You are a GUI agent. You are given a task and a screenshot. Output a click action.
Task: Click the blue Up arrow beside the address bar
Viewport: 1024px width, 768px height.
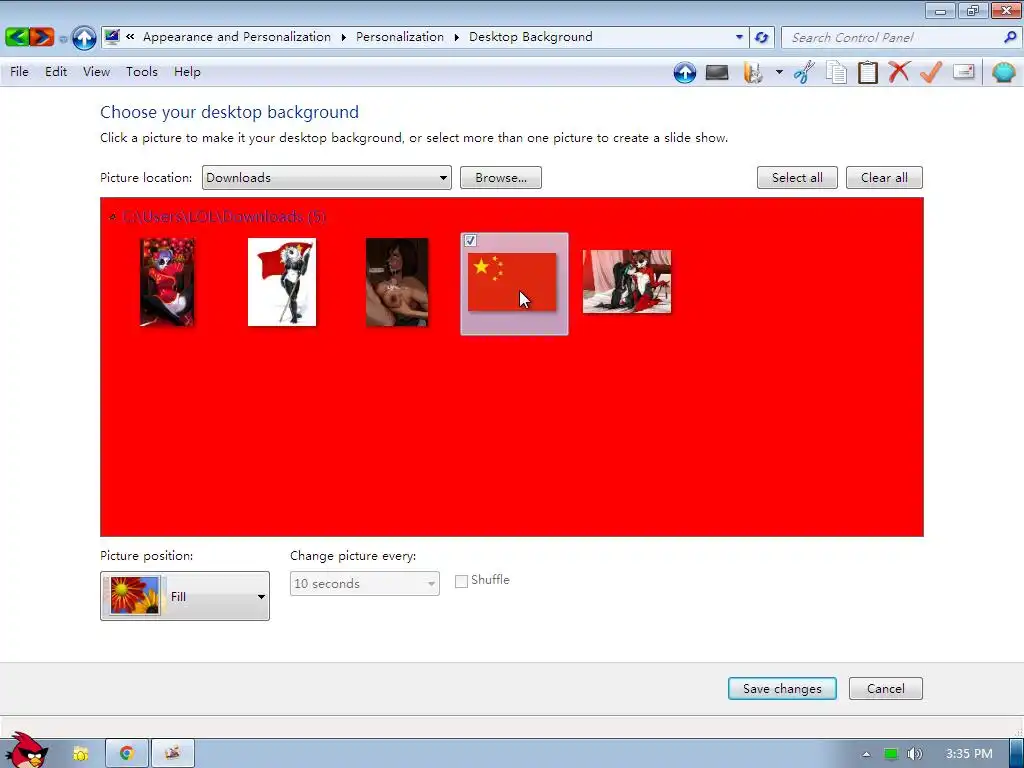(84, 37)
